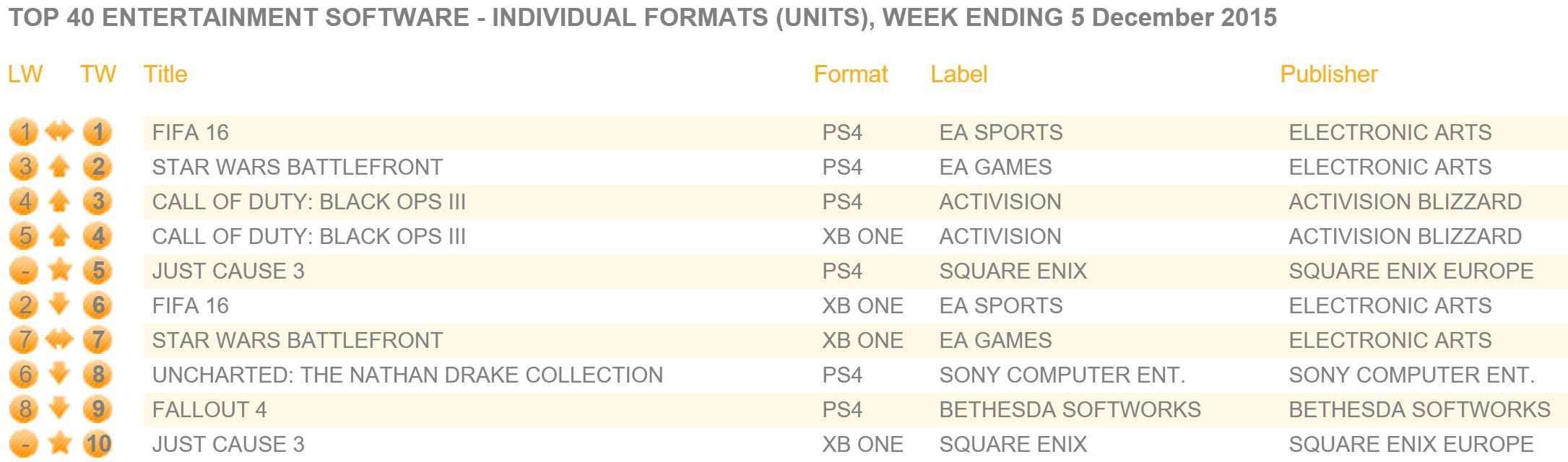This screenshot has width=1568, height=462.
Task: Click the star icon on Just Cause 3 XB ONE row
Action: point(60,444)
